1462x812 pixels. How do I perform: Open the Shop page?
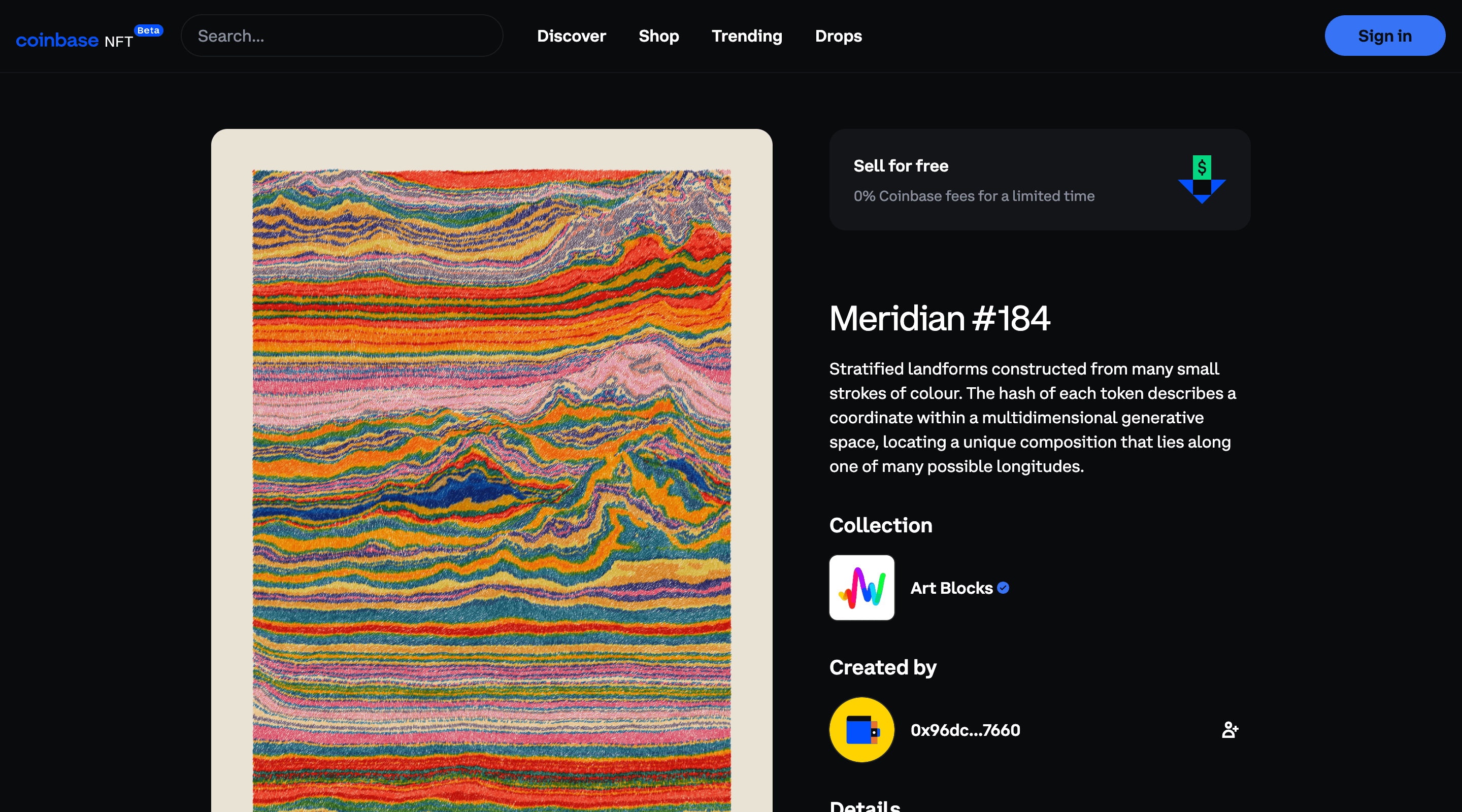658,36
